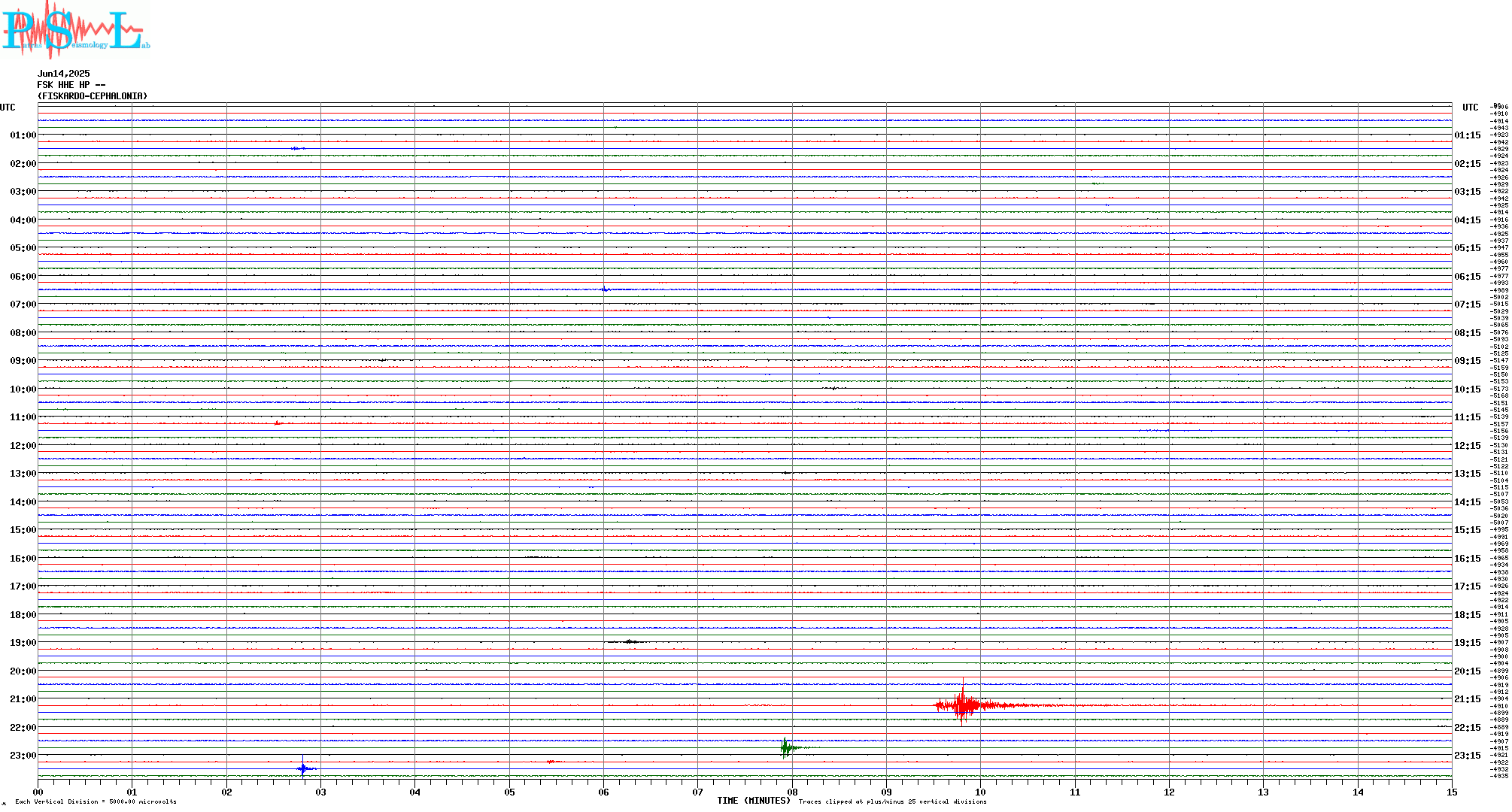The image size is (1512, 812).
Task: Click the 02:00 hour label
Action: tap(23, 164)
